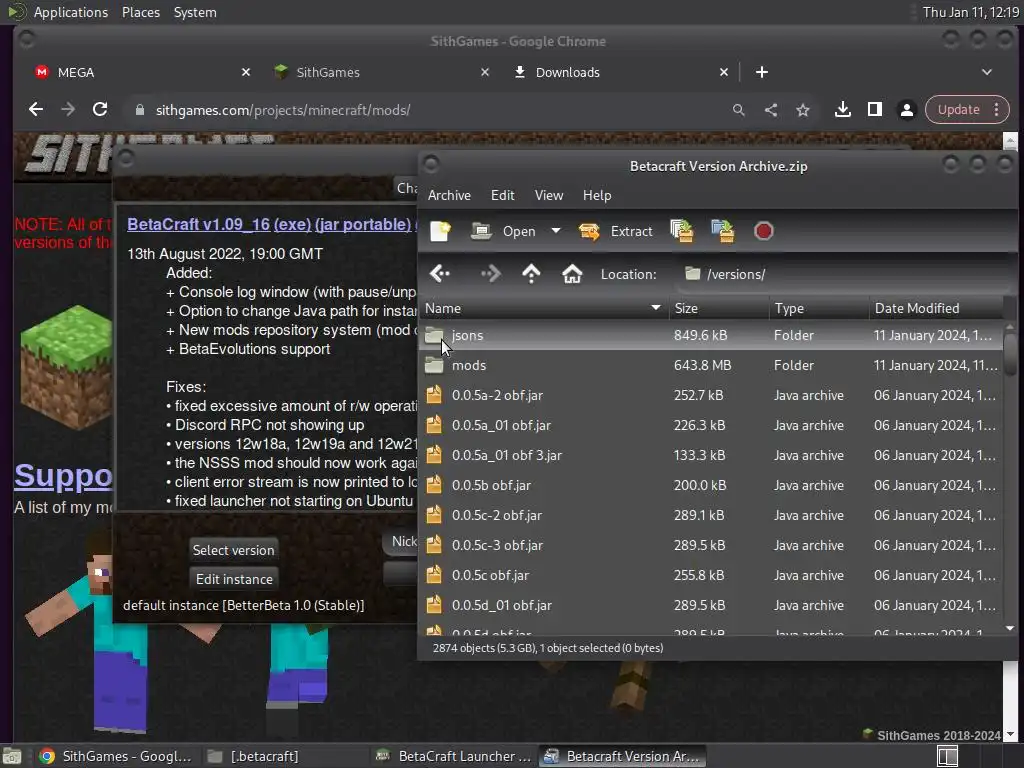Click Extract in the archive toolbar
1024x768 pixels.
coord(615,231)
